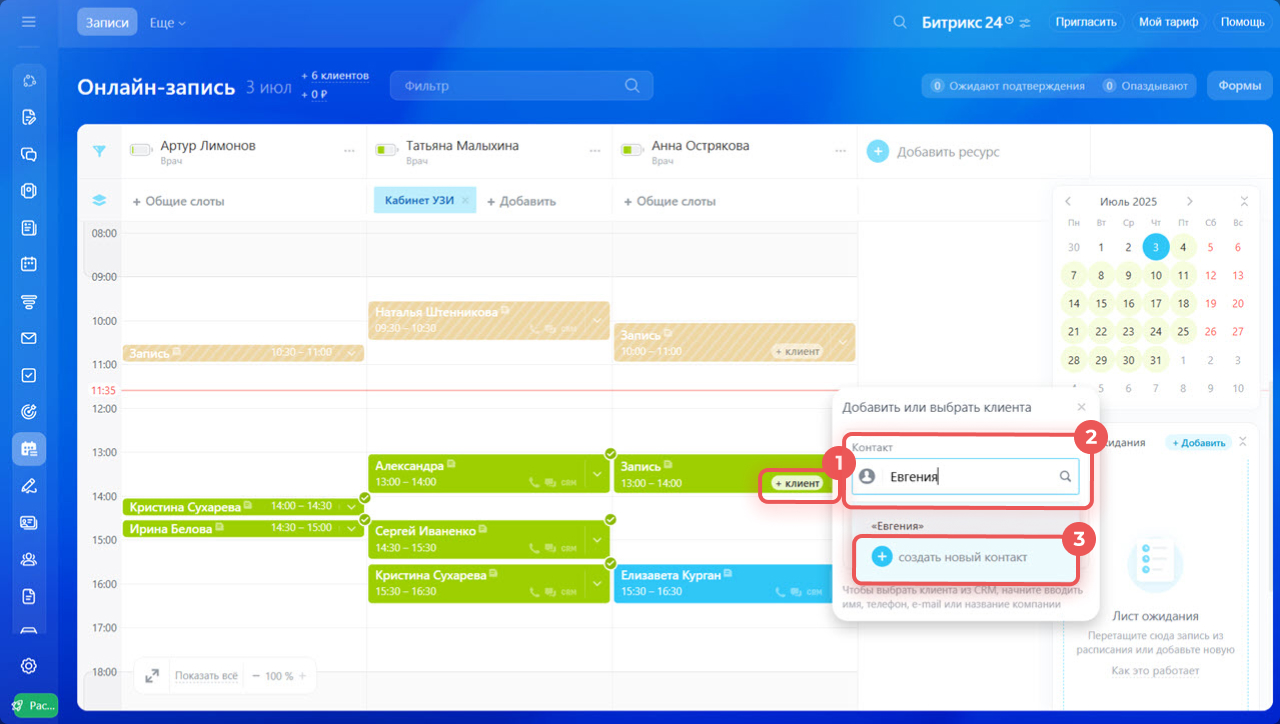Focus the Контакт field containing Евгения
This screenshot has height=724, width=1280.
(x=966, y=477)
